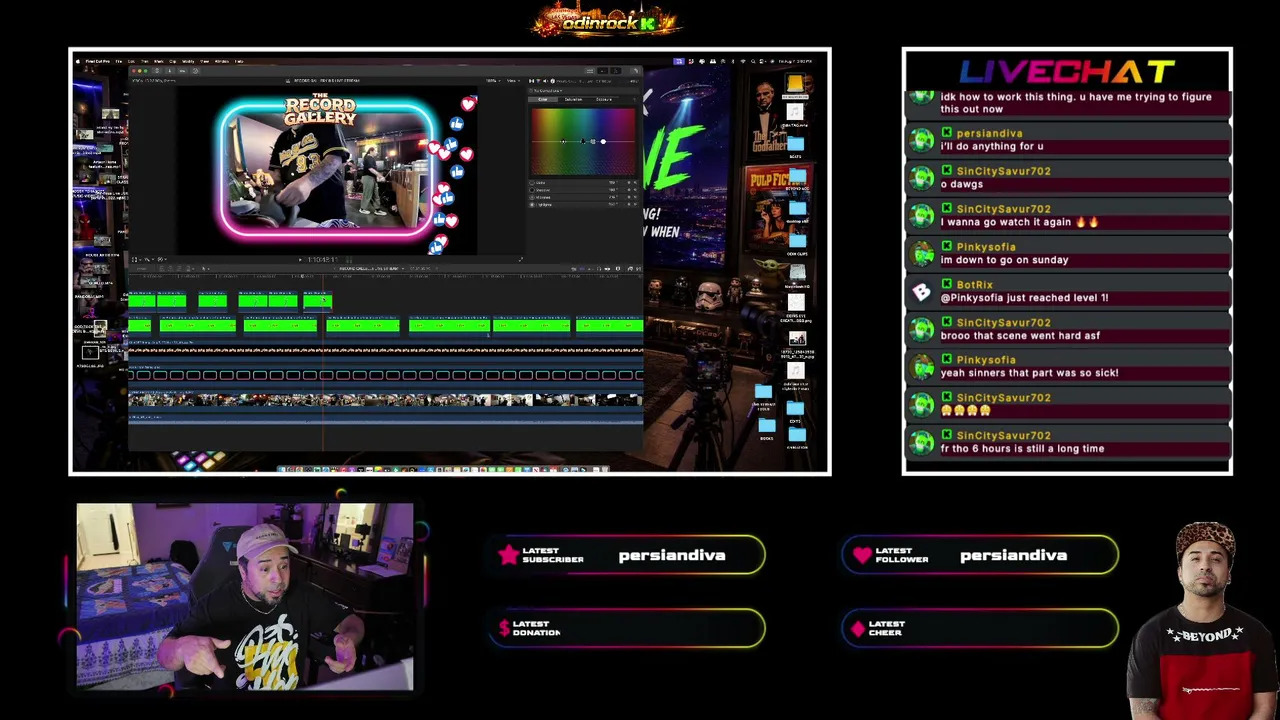Toggle the browser panel visibility button
Image resolution: width=1280 pixels, height=720 pixels.
point(590,71)
